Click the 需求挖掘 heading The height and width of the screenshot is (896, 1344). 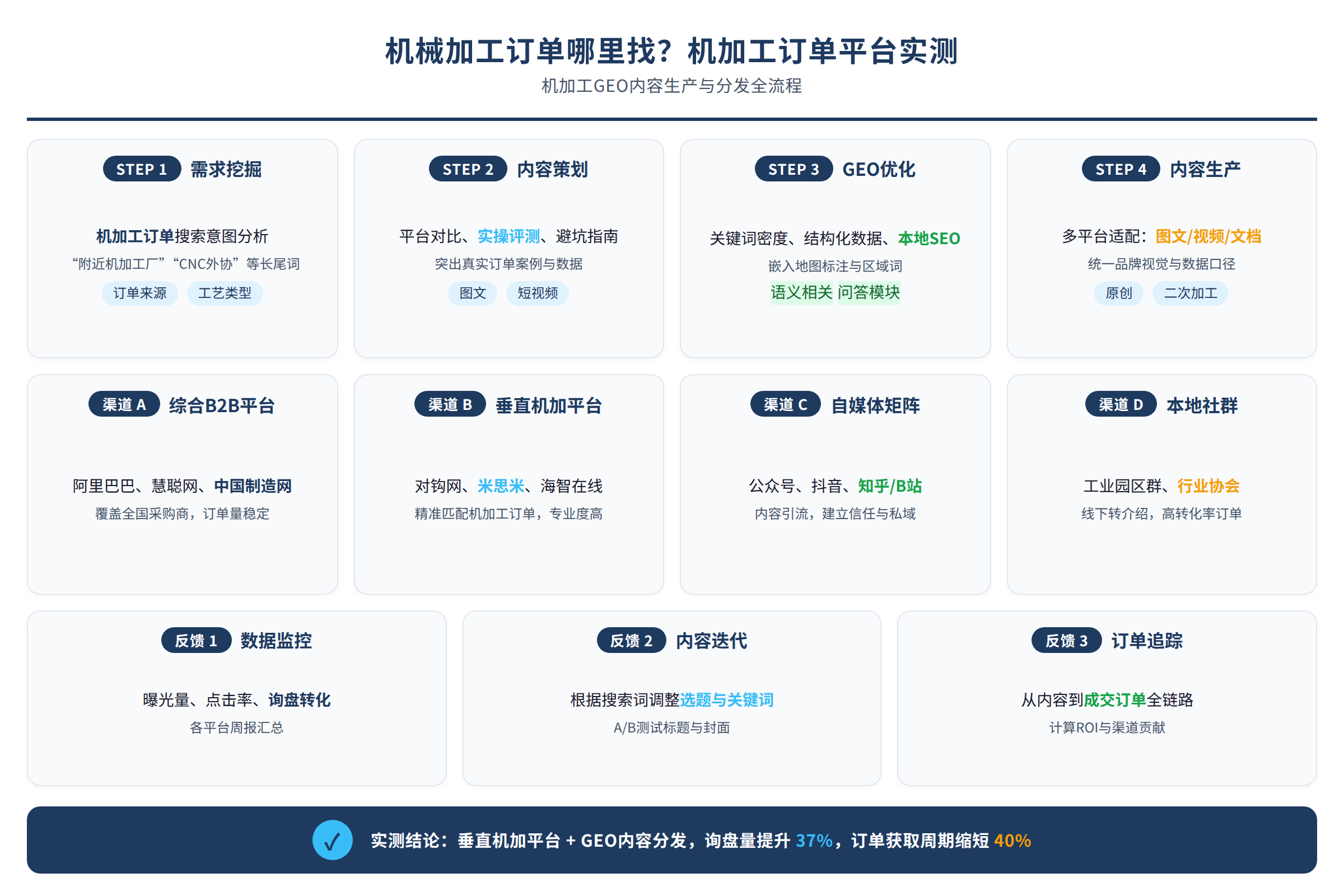point(226,169)
